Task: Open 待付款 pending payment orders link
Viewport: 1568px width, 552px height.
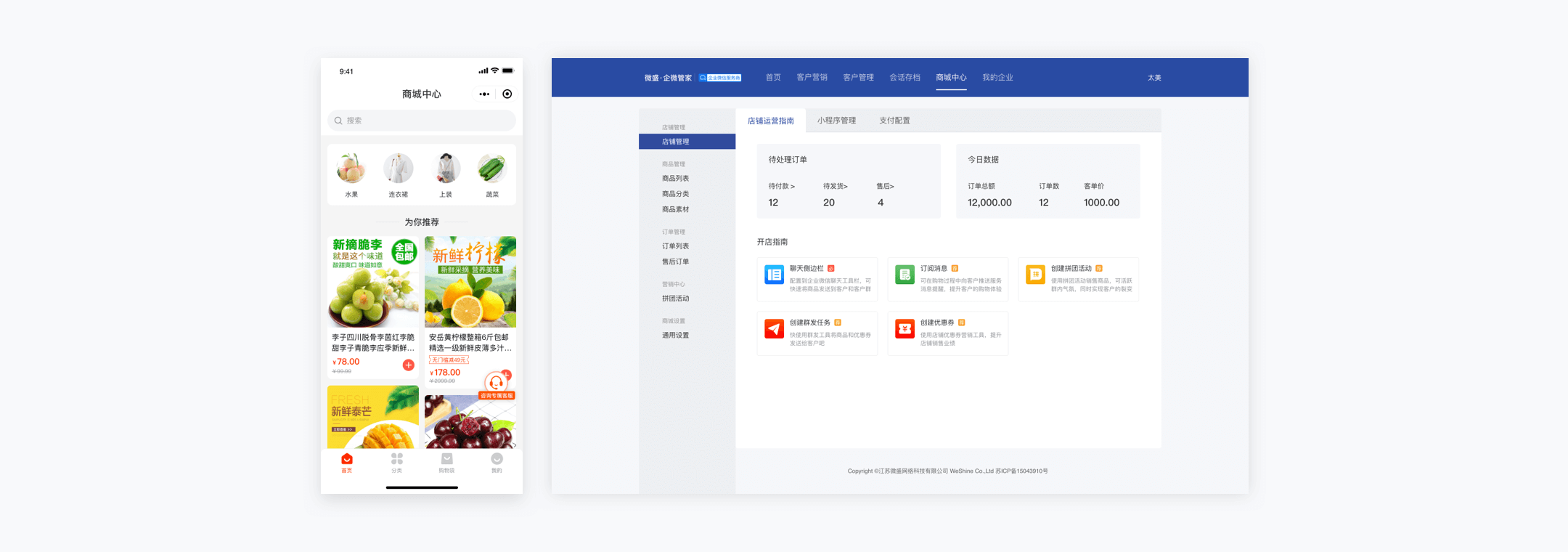Action: pos(782,187)
